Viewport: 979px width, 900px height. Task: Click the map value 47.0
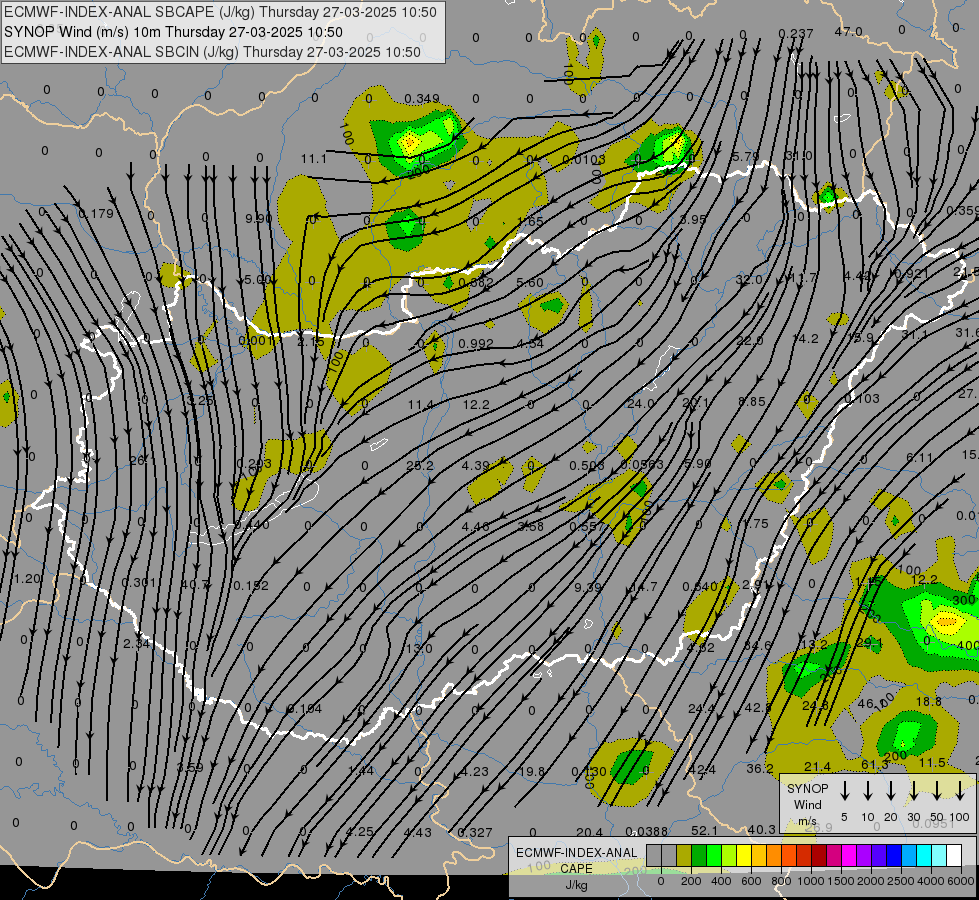[849, 32]
